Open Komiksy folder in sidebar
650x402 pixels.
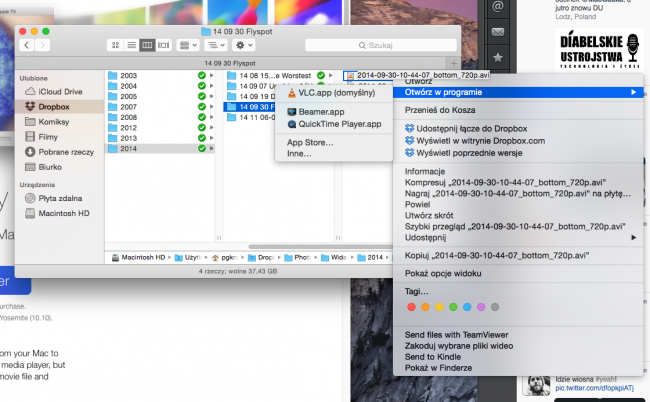pos(53,122)
